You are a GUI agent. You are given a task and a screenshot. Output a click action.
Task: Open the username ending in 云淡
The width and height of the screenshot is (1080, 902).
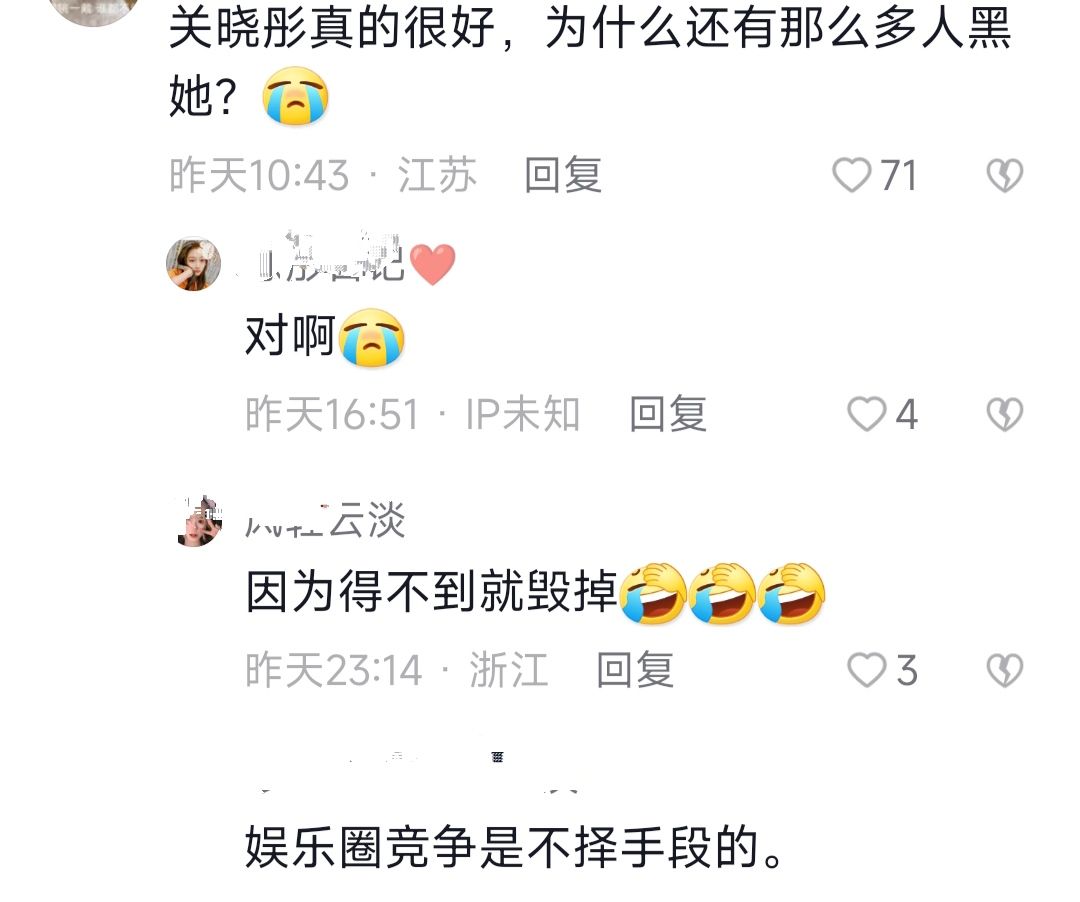tap(325, 520)
